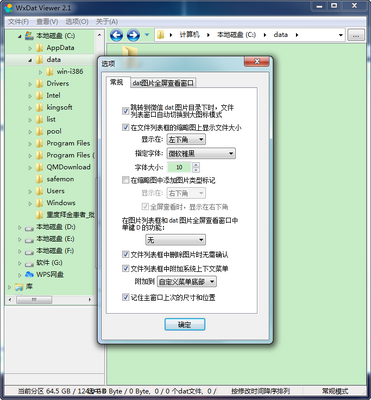Increase font size with the up spinner arrow
The height and width of the screenshot is (400, 371).
pos(196,165)
